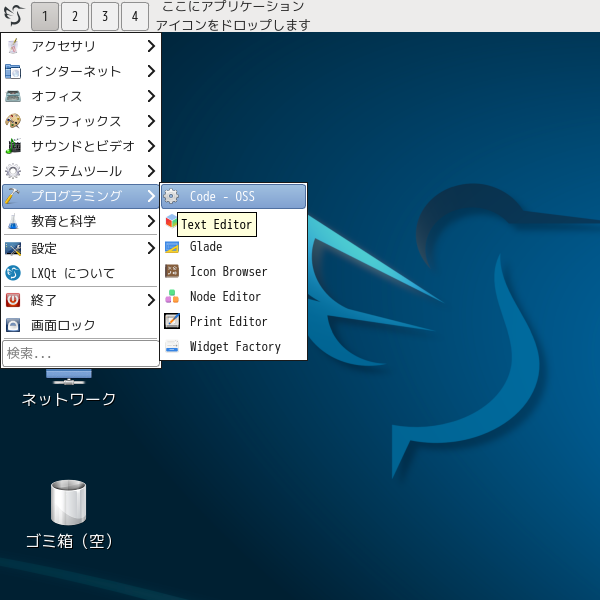The image size is (600, 600).
Task: Click the グラフィックス palette icon
Action: point(13,121)
